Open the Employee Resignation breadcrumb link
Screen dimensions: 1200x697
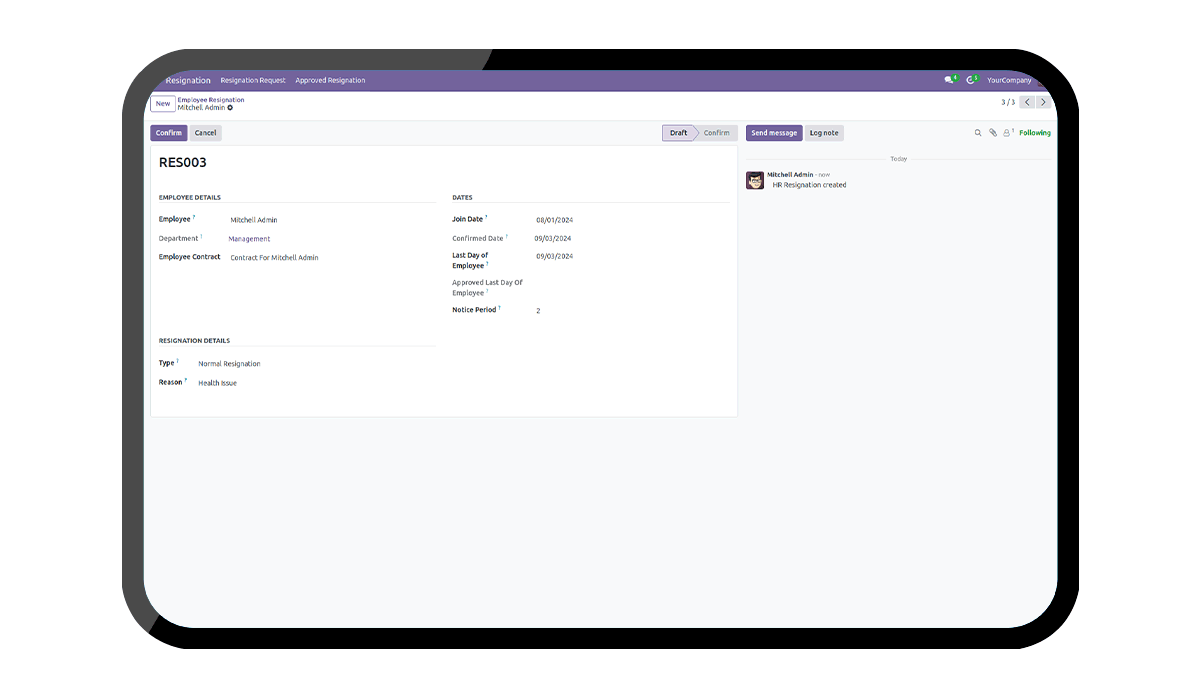[211, 100]
